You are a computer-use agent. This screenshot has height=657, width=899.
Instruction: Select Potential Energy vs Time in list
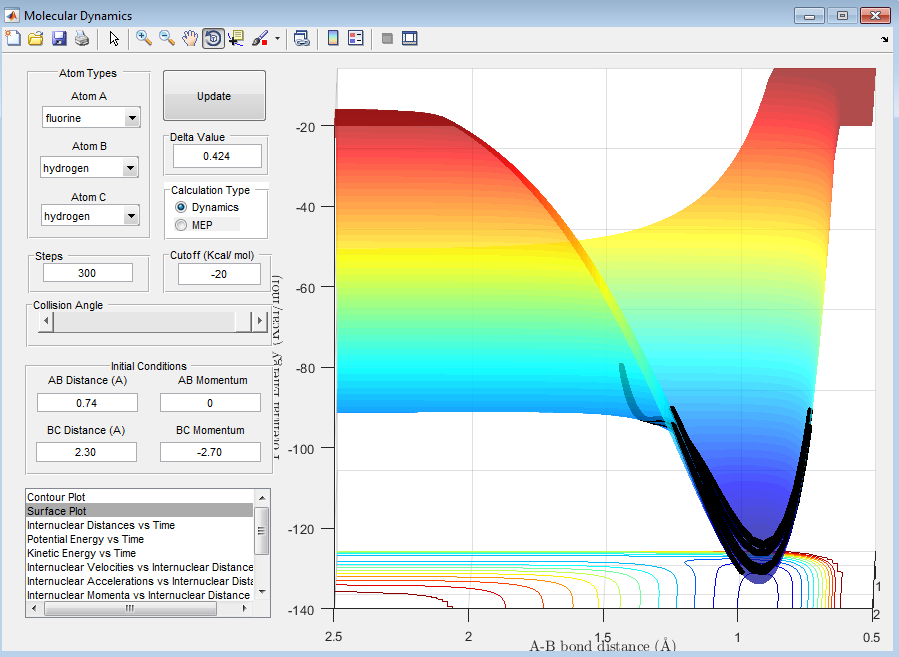85,539
